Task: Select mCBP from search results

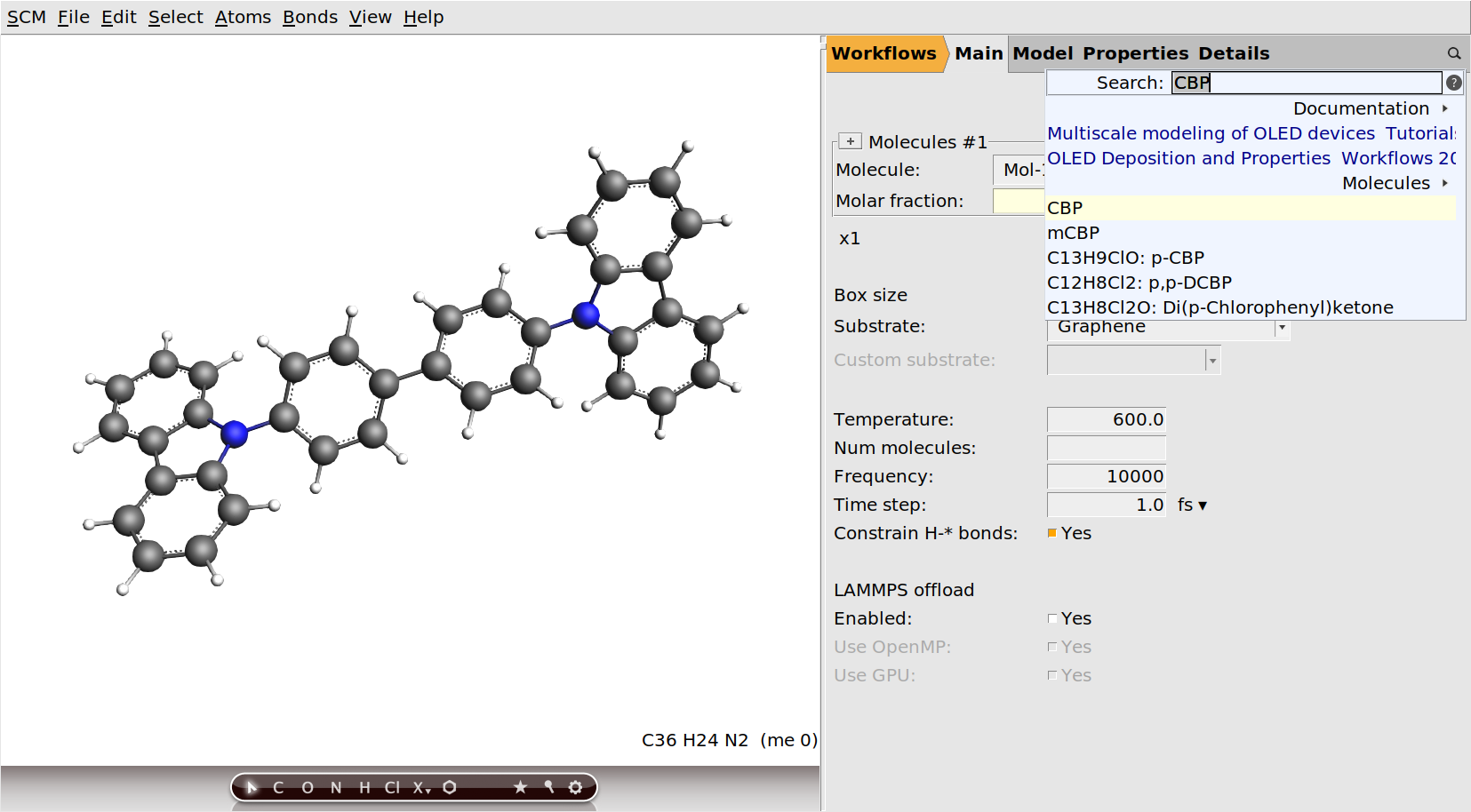Action: click(x=1074, y=233)
